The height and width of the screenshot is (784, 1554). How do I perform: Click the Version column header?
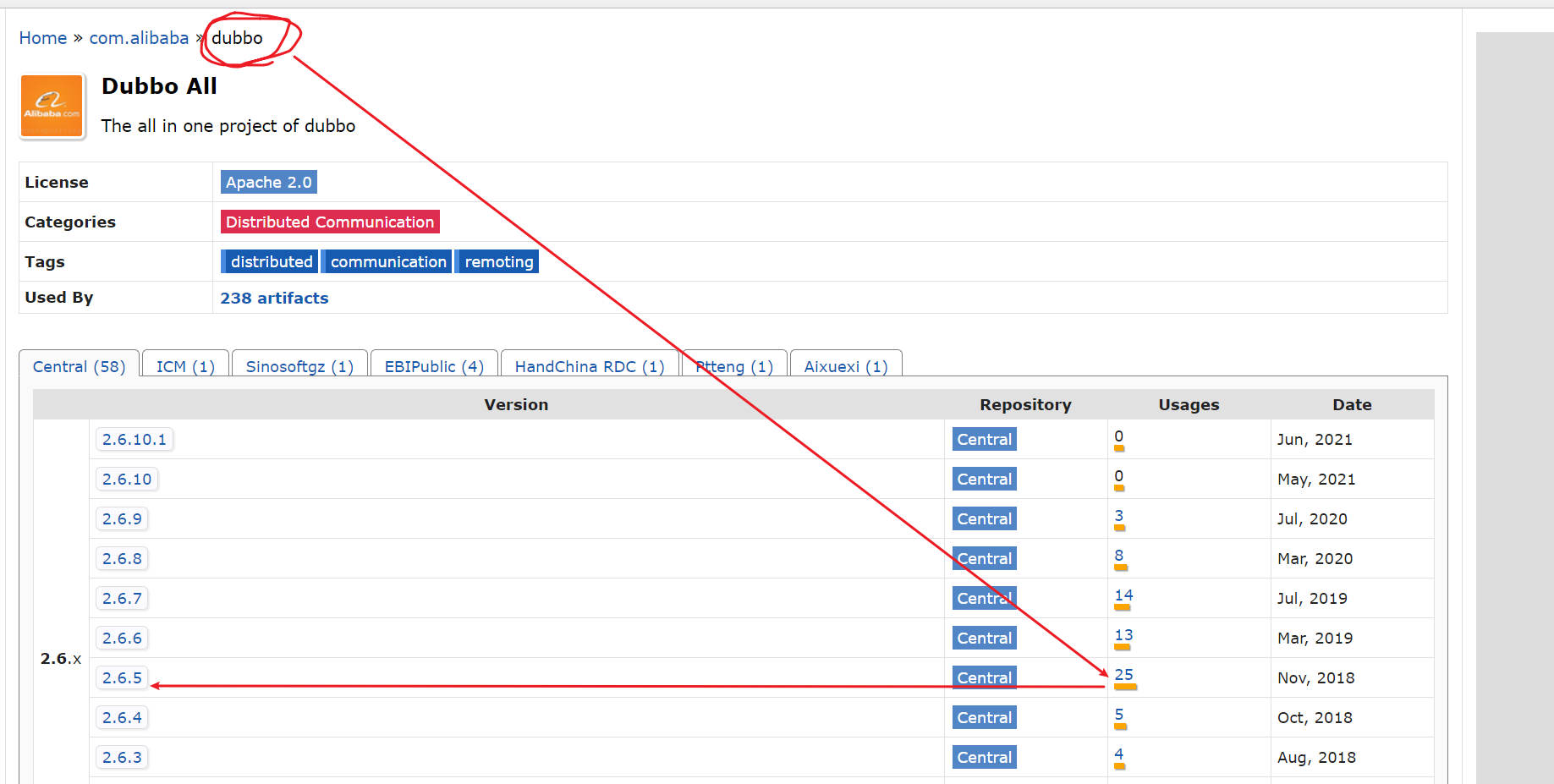(x=516, y=404)
